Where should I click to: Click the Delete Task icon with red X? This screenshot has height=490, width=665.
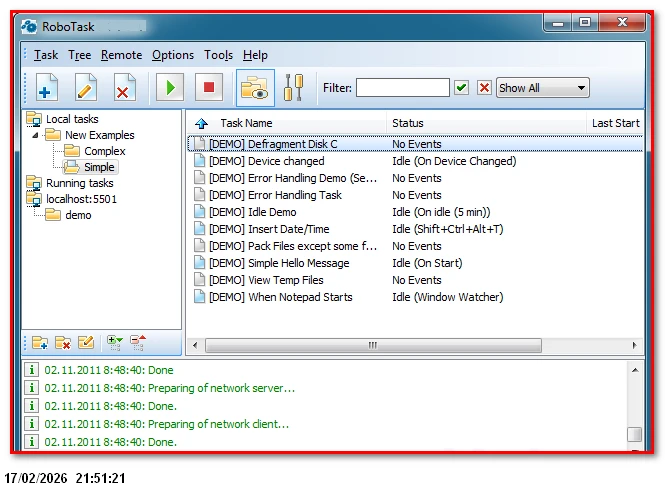click(x=123, y=88)
